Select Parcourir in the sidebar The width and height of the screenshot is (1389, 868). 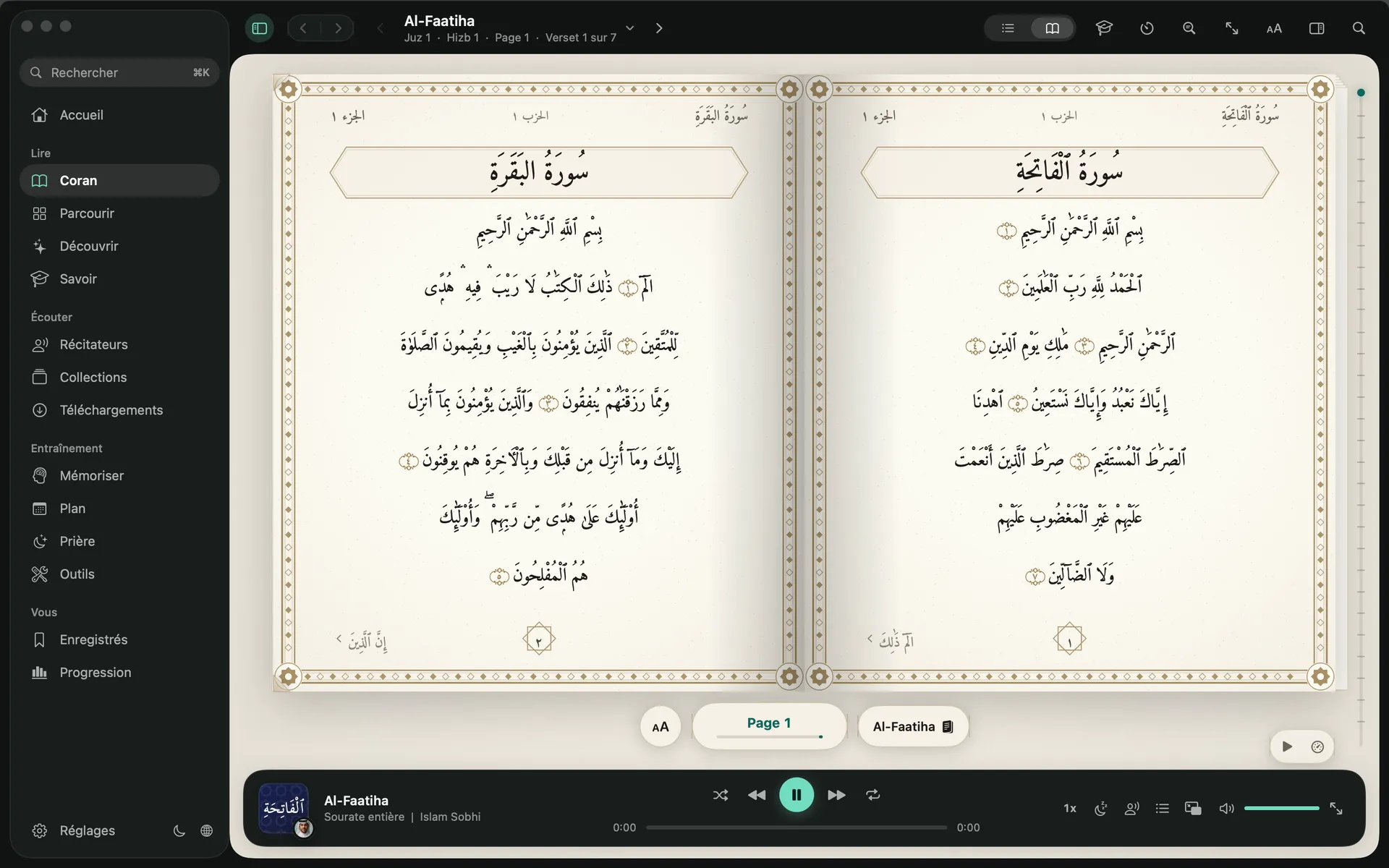[119, 213]
